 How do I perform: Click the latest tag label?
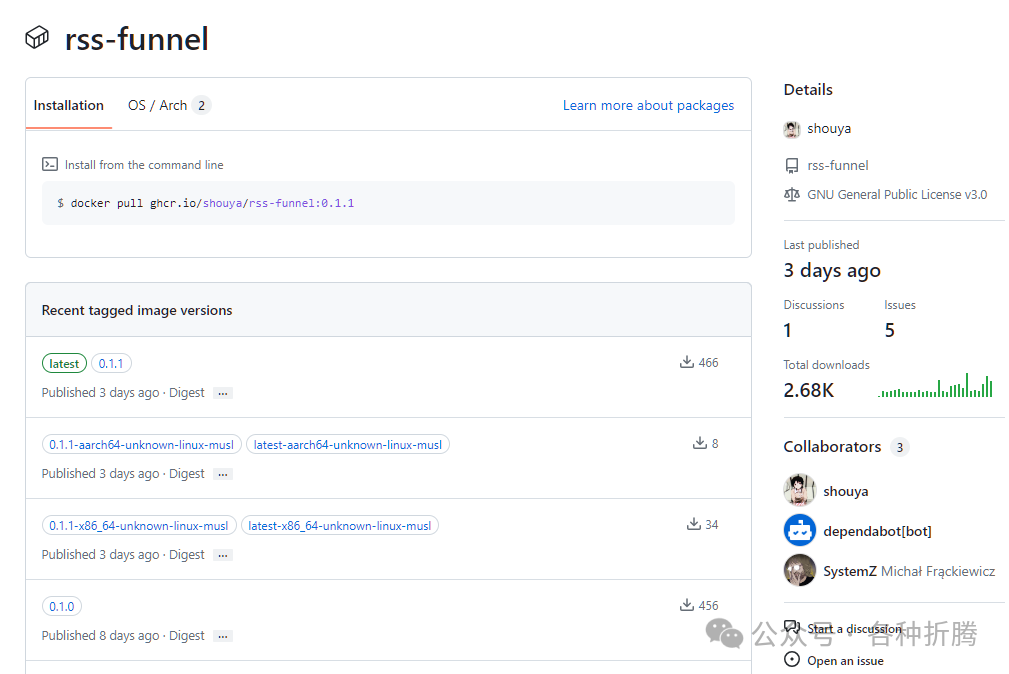[x=64, y=364]
